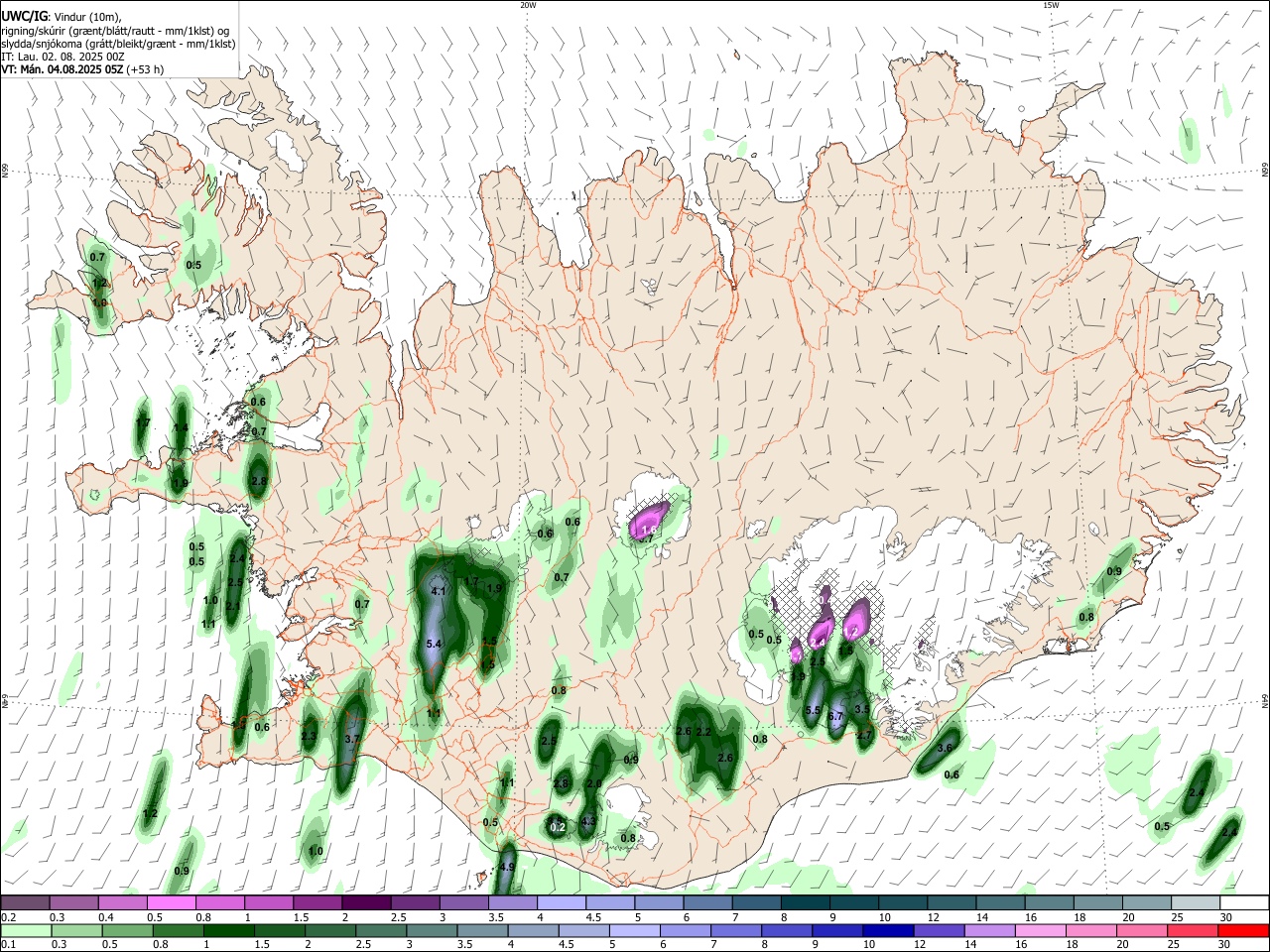This screenshot has width=1270, height=952.
Task: Click the lavender swatch between 14 and 16
Action: coord(988,931)
